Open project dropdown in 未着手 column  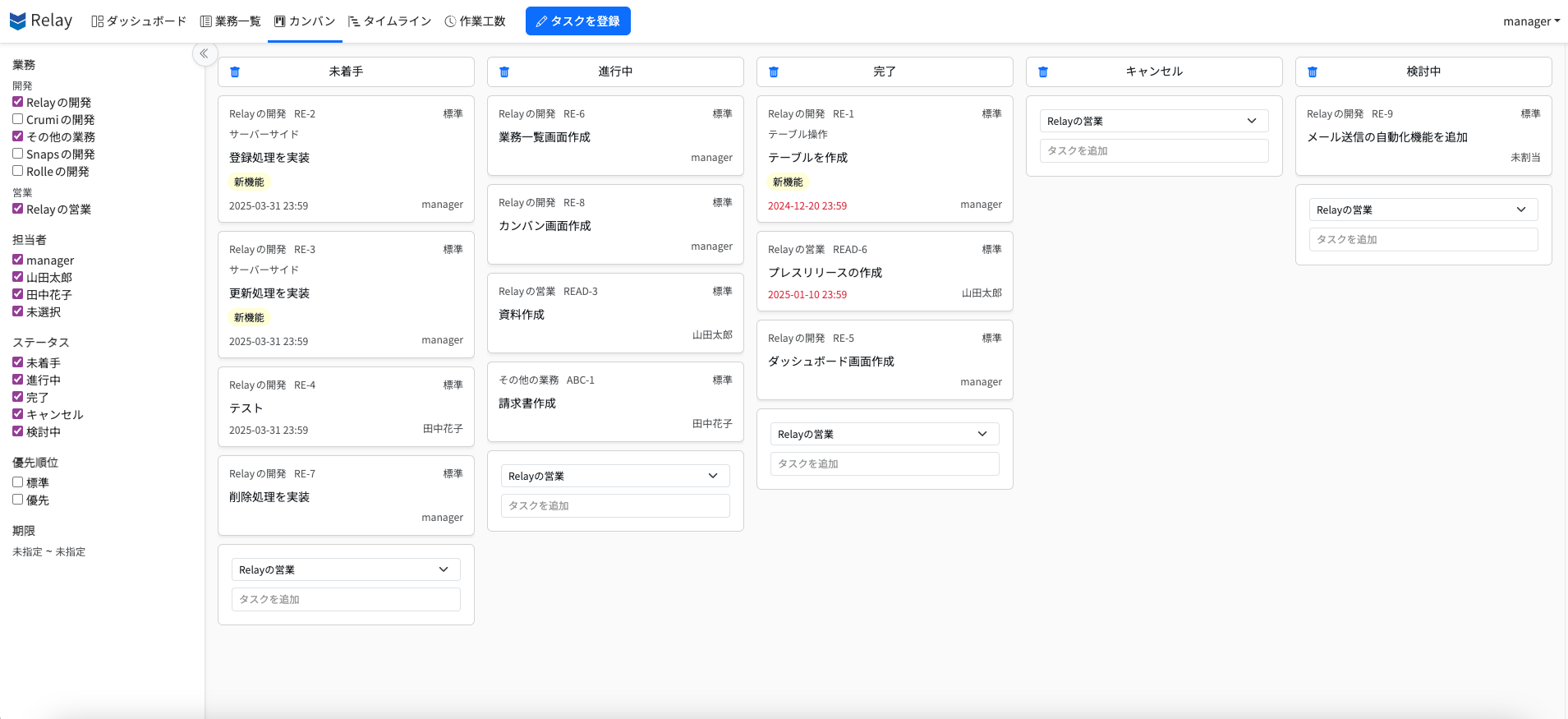pyautogui.click(x=345, y=569)
